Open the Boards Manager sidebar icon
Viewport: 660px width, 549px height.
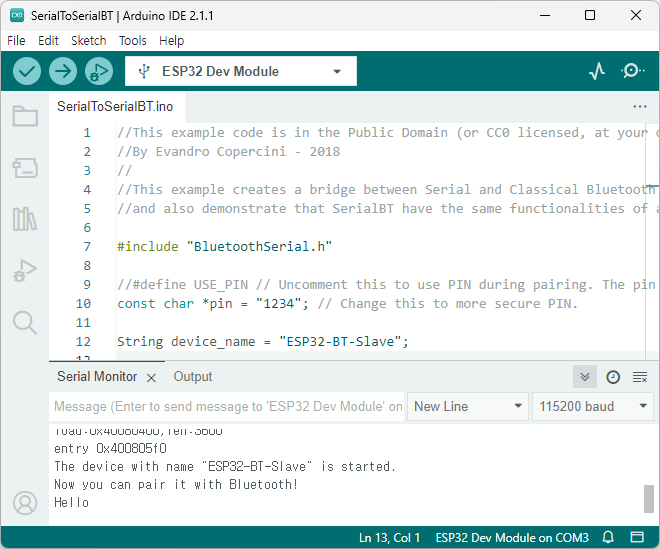[x=25, y=168]
